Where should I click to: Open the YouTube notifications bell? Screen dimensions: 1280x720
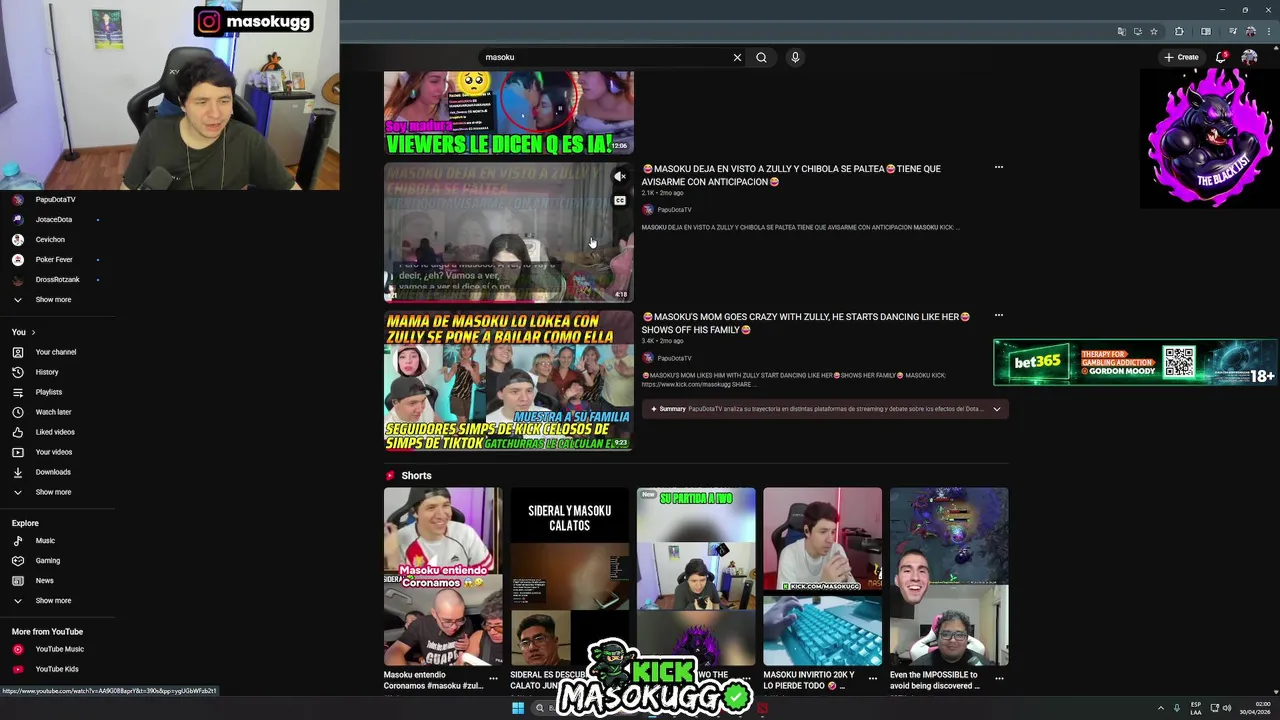(1221, 57)
